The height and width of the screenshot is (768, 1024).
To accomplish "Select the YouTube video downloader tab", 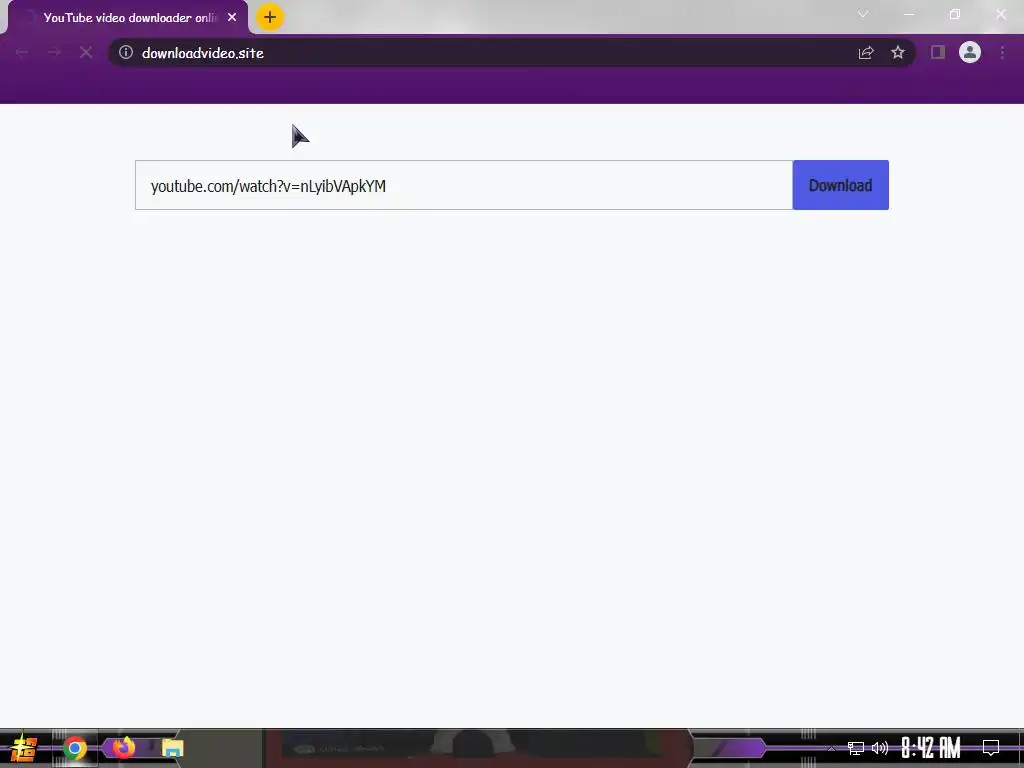I will [x=128, y=18].
